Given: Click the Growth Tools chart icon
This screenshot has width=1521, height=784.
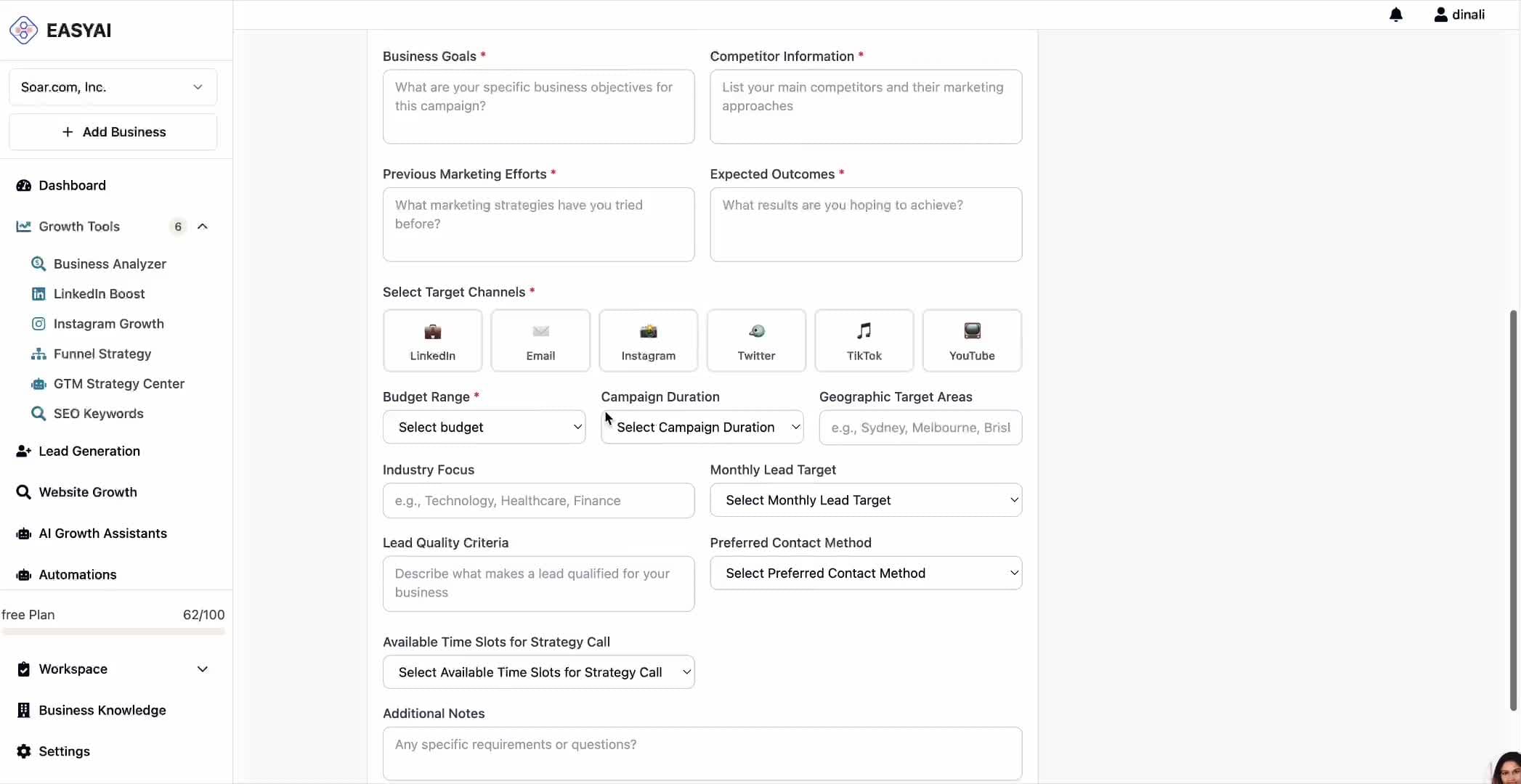Looking at the screenshot, I should pos(23,226).
